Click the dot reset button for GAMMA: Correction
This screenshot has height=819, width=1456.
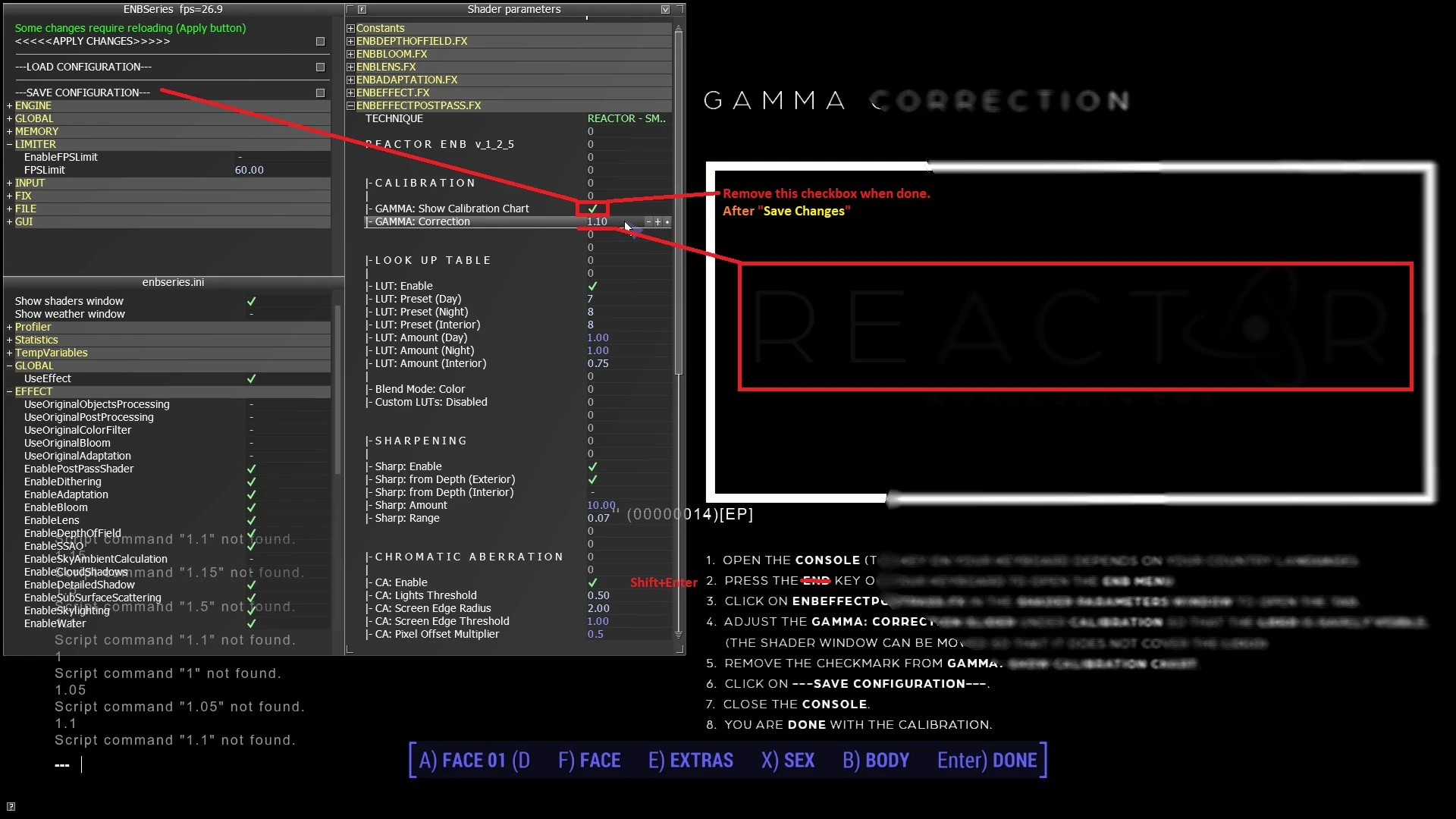click(667, 222)
